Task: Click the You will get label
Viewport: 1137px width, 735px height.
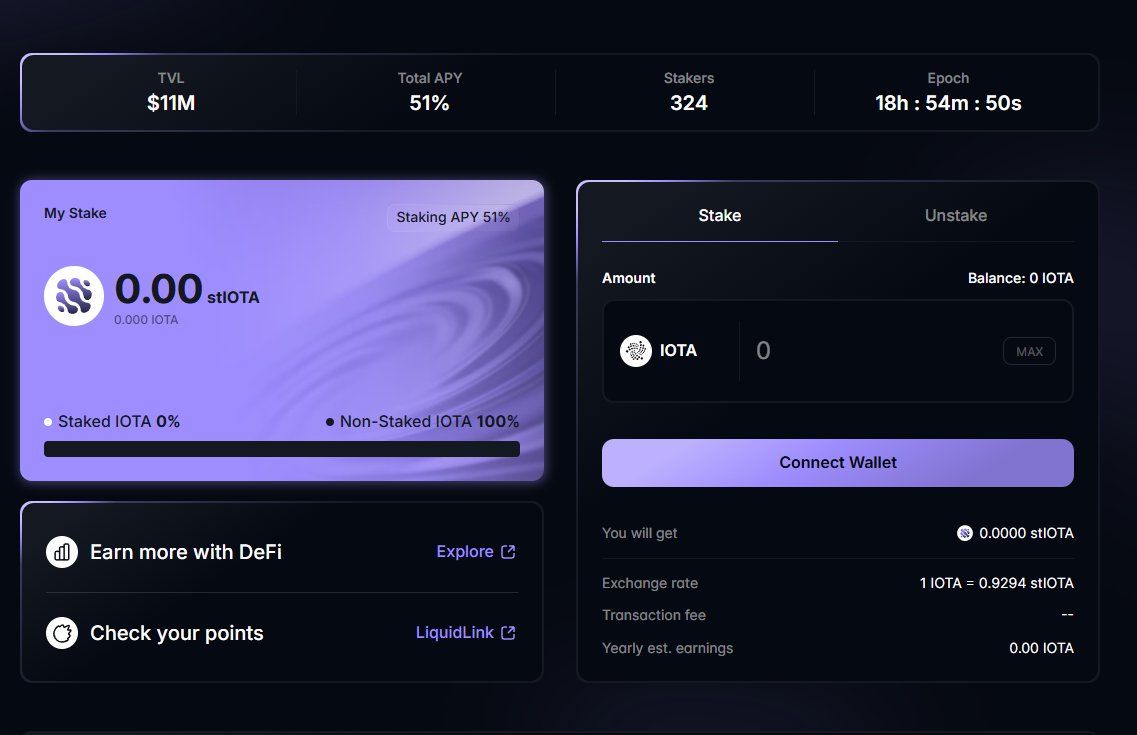Action: pyautogui.click(x=640, y=533)
